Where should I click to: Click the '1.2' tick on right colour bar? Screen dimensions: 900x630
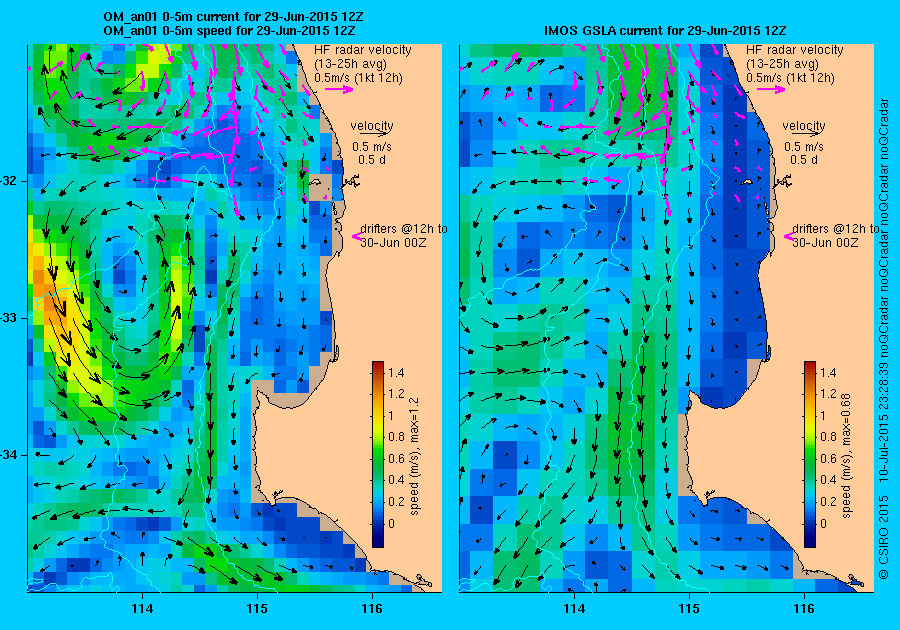(828, 394)
